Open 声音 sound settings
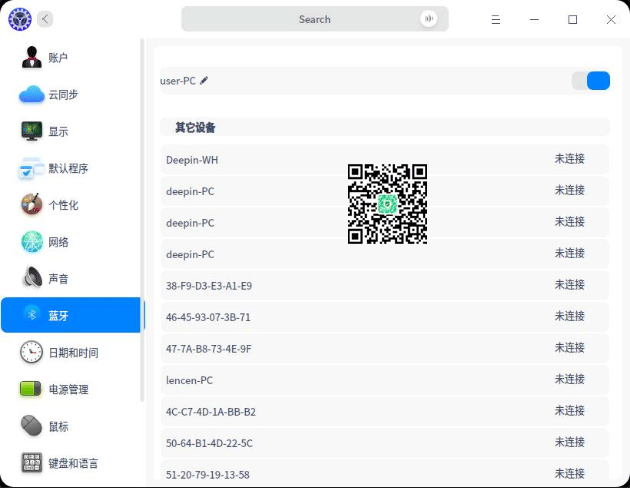 [71, 278]
